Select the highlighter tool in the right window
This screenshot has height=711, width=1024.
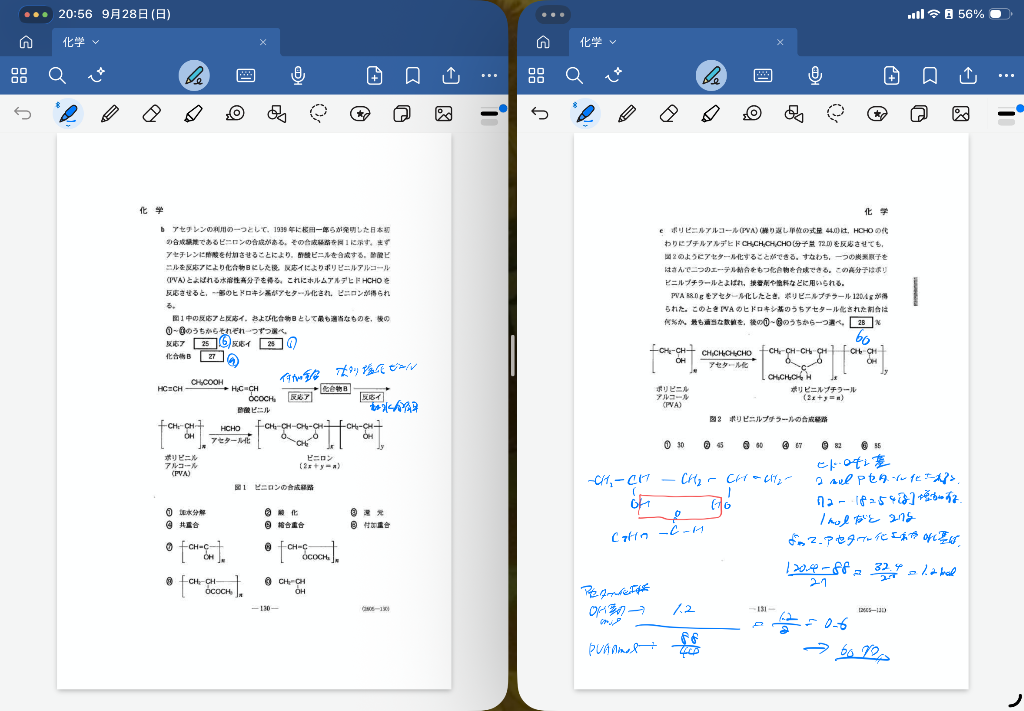pos(711,114)
